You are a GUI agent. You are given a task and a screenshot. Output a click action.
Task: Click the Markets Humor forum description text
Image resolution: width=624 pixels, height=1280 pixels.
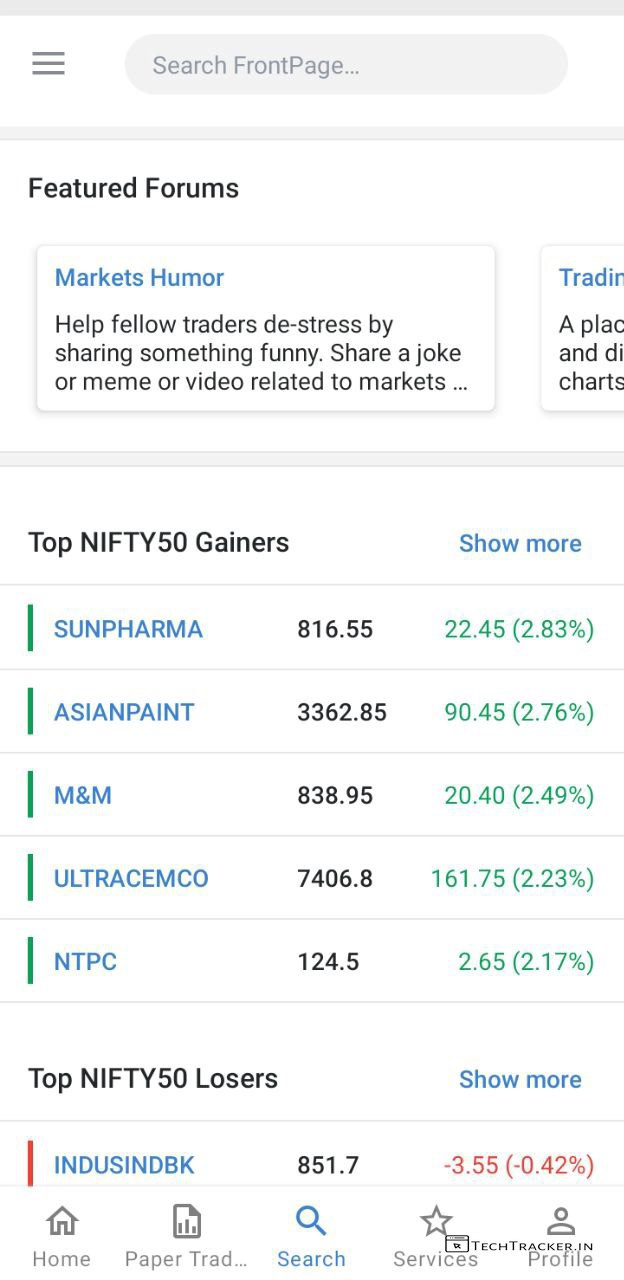260,353
